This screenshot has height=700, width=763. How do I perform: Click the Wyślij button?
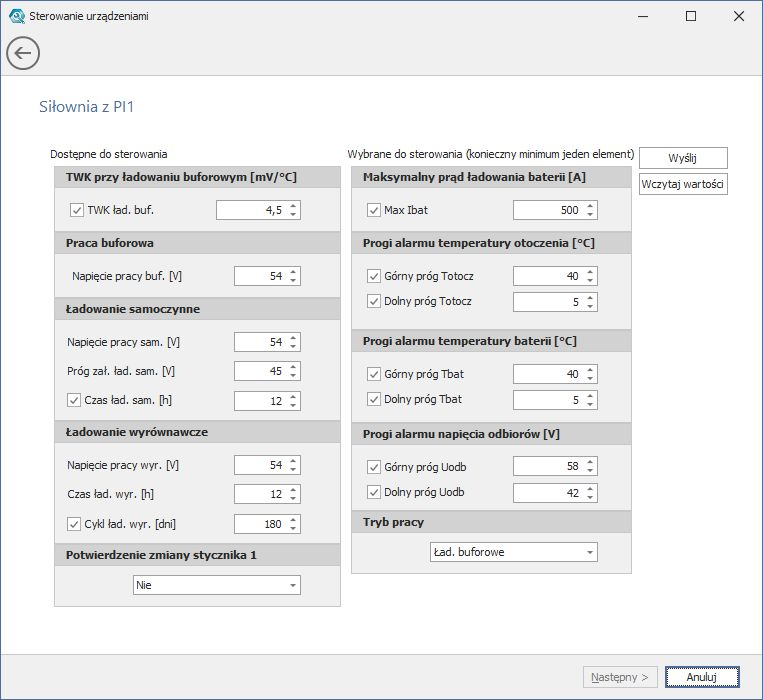click(683, 158)
